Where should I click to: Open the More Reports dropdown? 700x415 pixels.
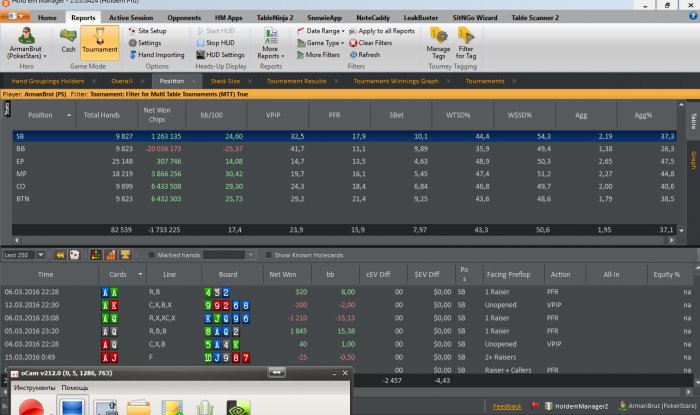271,43
